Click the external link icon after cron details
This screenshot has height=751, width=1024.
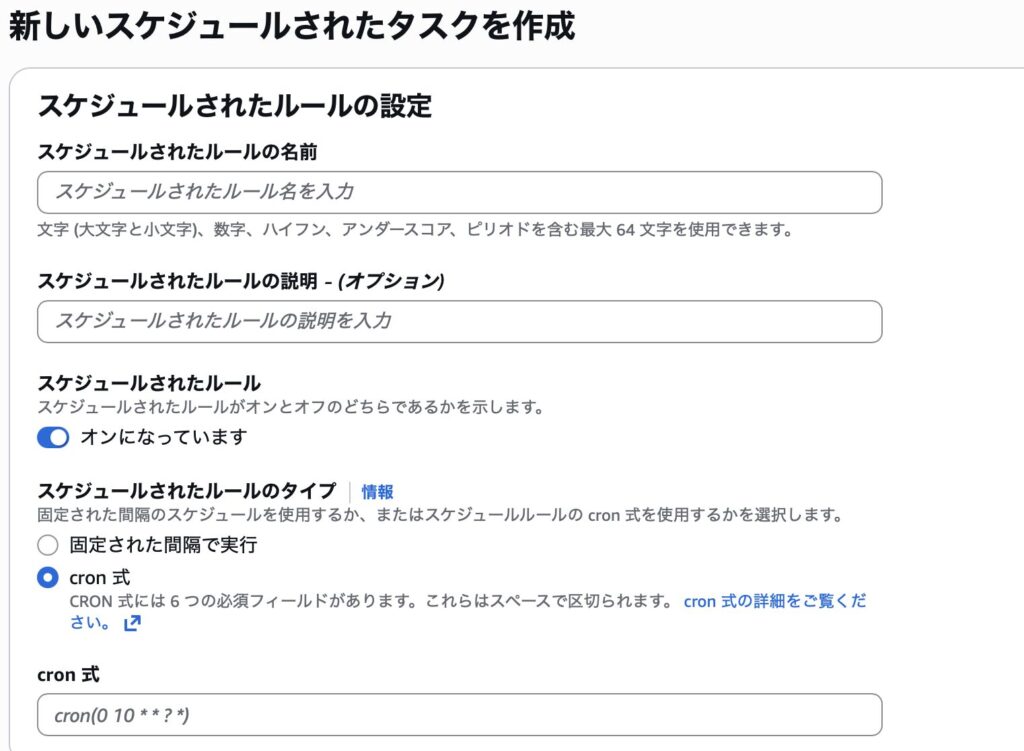[x=132, y=624]
